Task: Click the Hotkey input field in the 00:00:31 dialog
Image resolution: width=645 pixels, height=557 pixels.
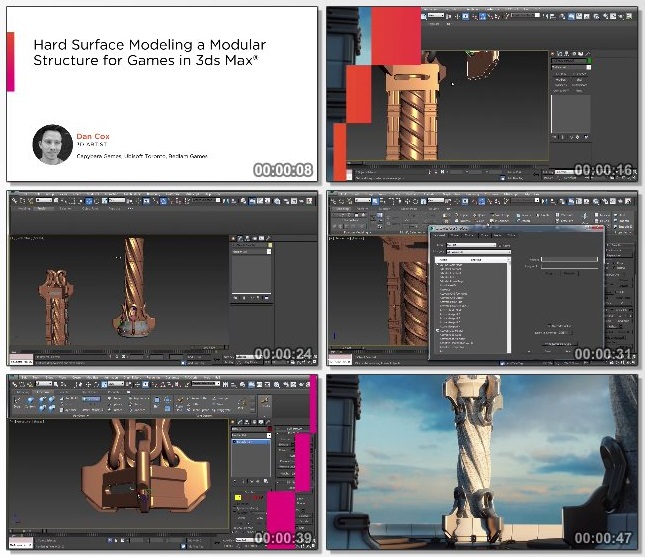Action: point(570,259)
